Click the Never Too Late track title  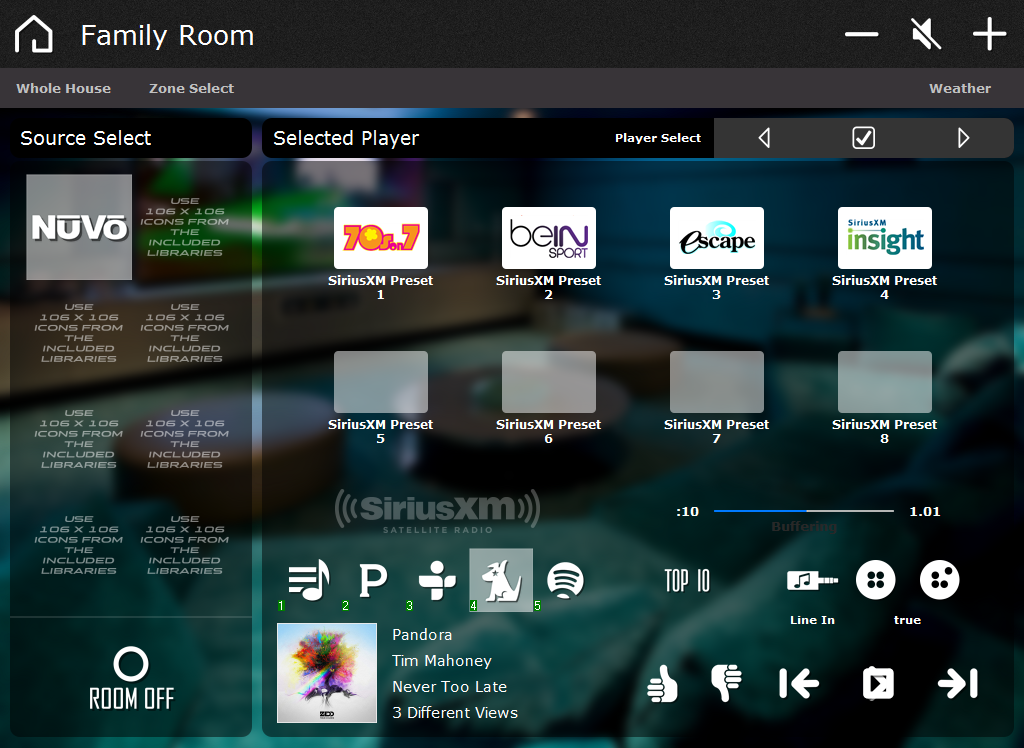pos(449,687)
